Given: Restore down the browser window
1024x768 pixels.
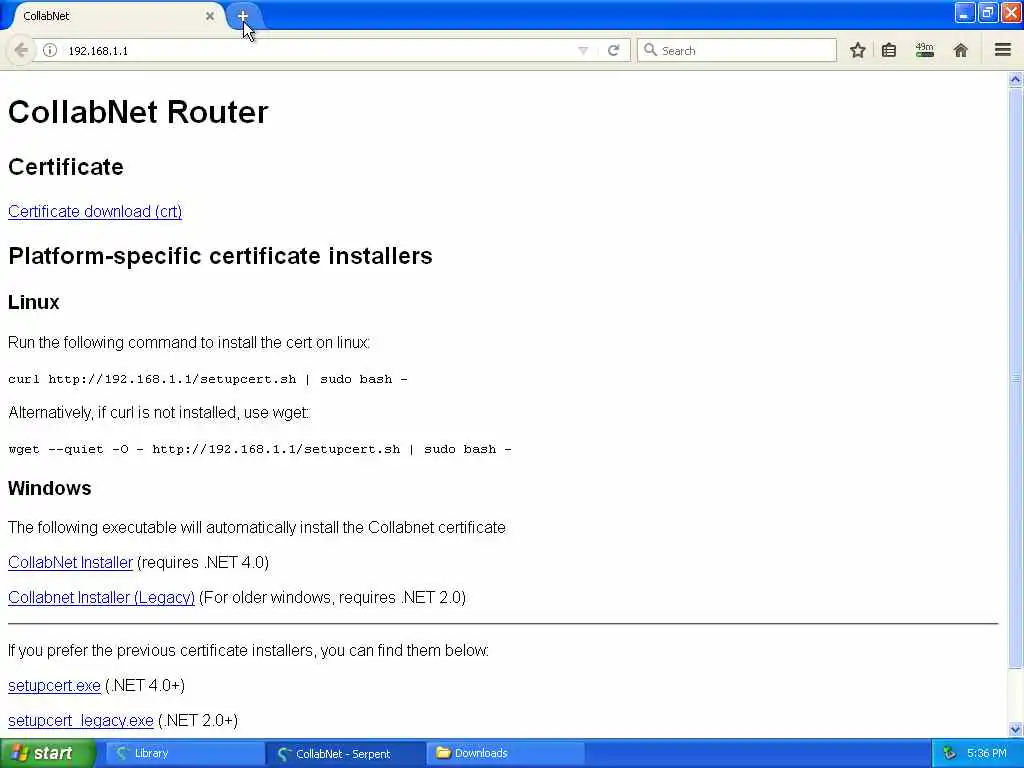Looking at the screenshot, I should (x=987, y=12).
